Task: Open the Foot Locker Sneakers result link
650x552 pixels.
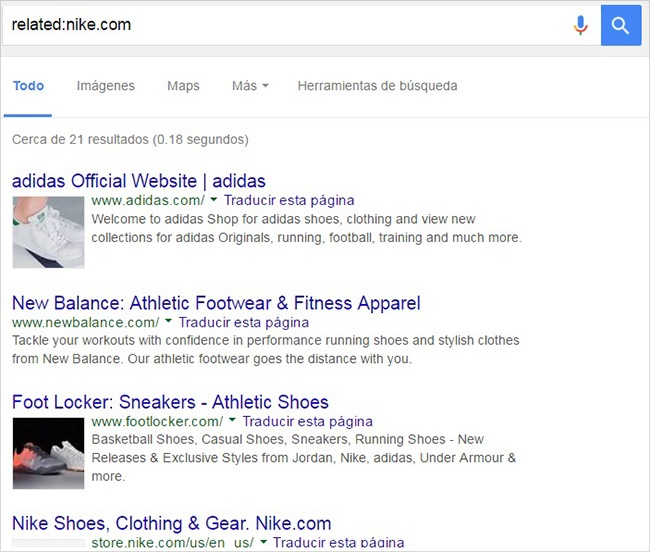Action: (170, 402)
